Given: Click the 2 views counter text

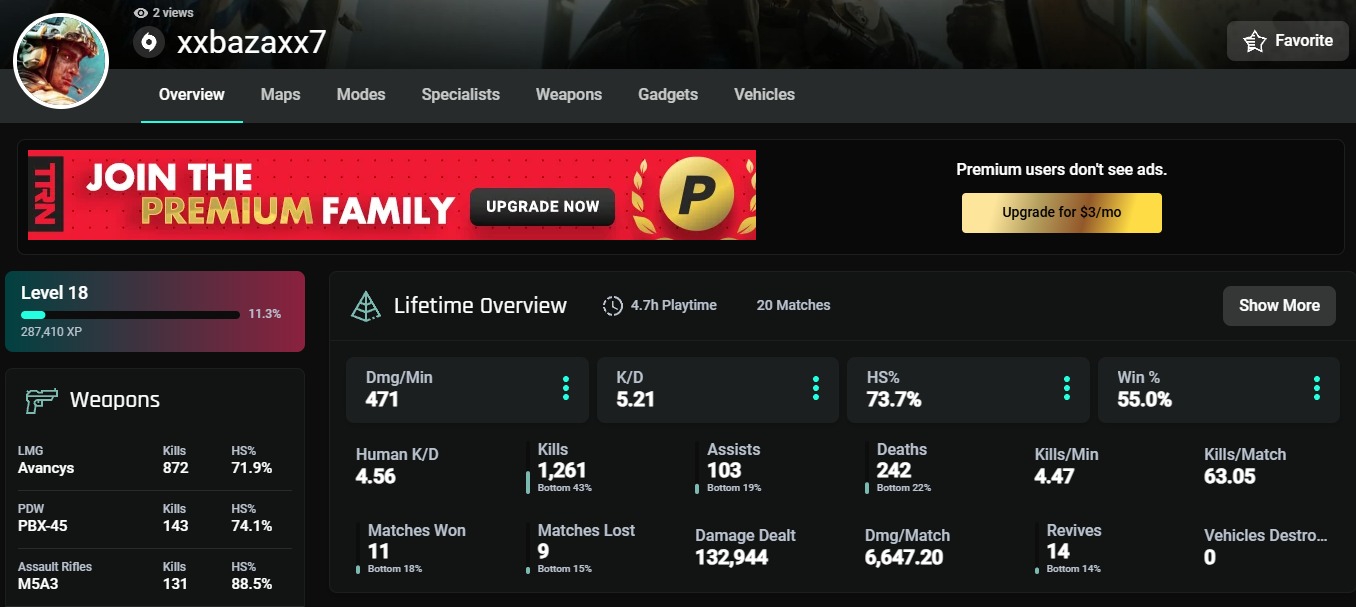Looking at the screenshot, I should click(x=173, y=13).
